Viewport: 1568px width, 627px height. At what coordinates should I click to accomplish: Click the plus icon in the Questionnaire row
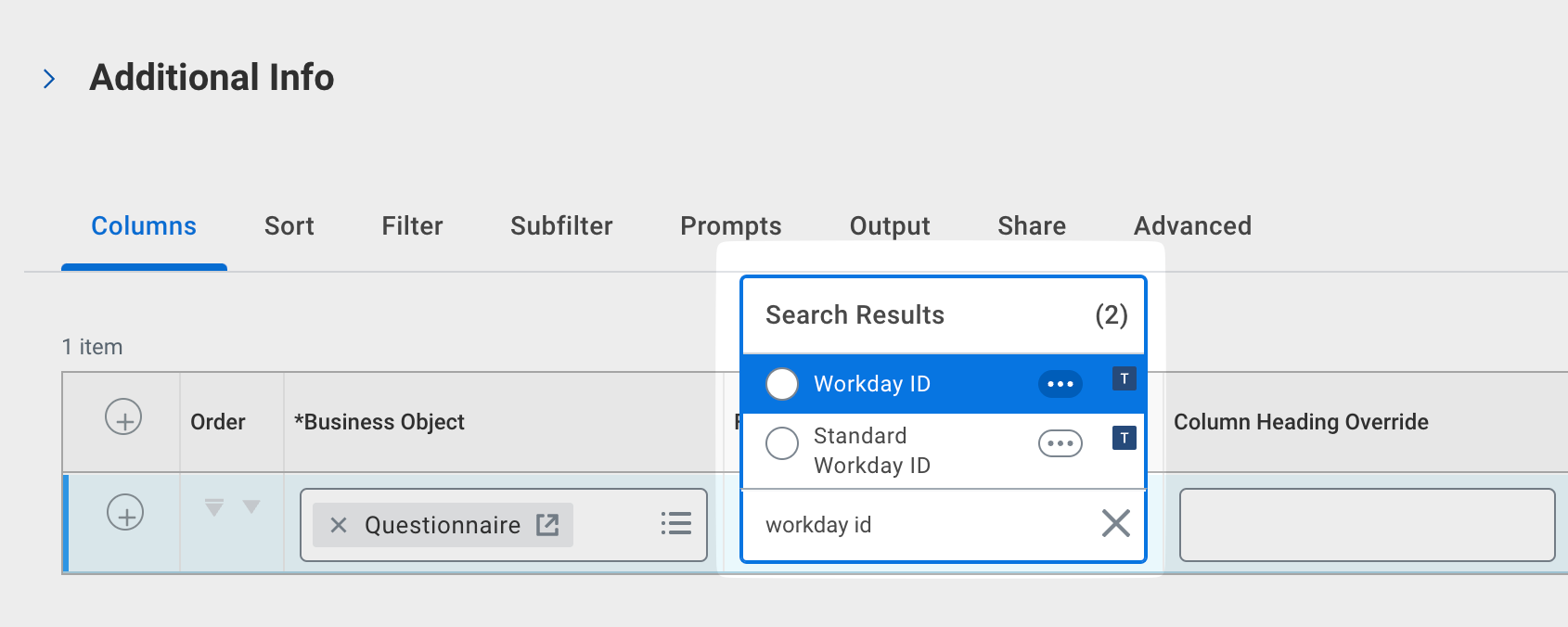tap(125, 512)
